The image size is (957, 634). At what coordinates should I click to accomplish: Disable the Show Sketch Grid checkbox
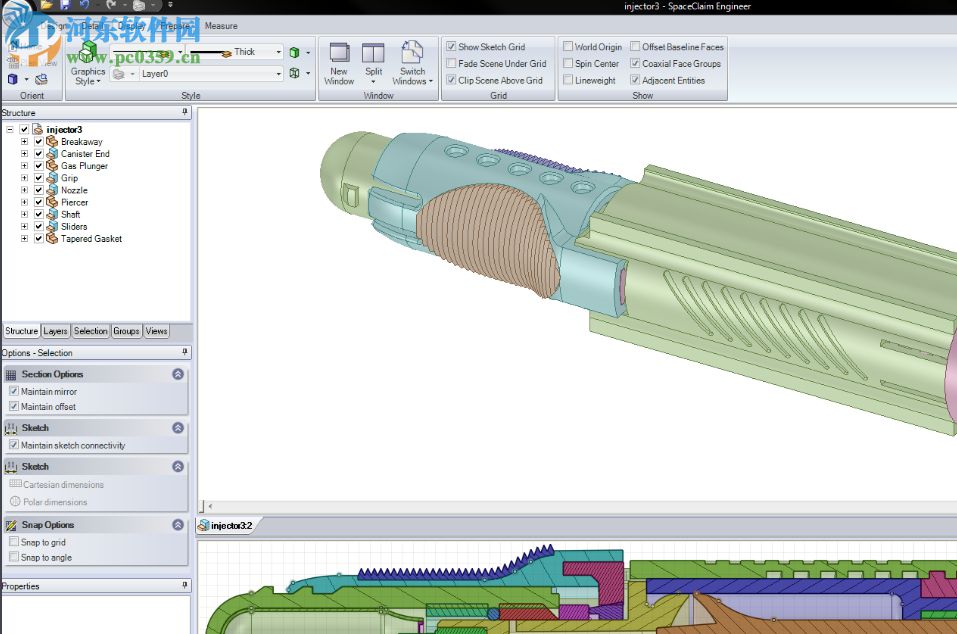tap(451, 47)
